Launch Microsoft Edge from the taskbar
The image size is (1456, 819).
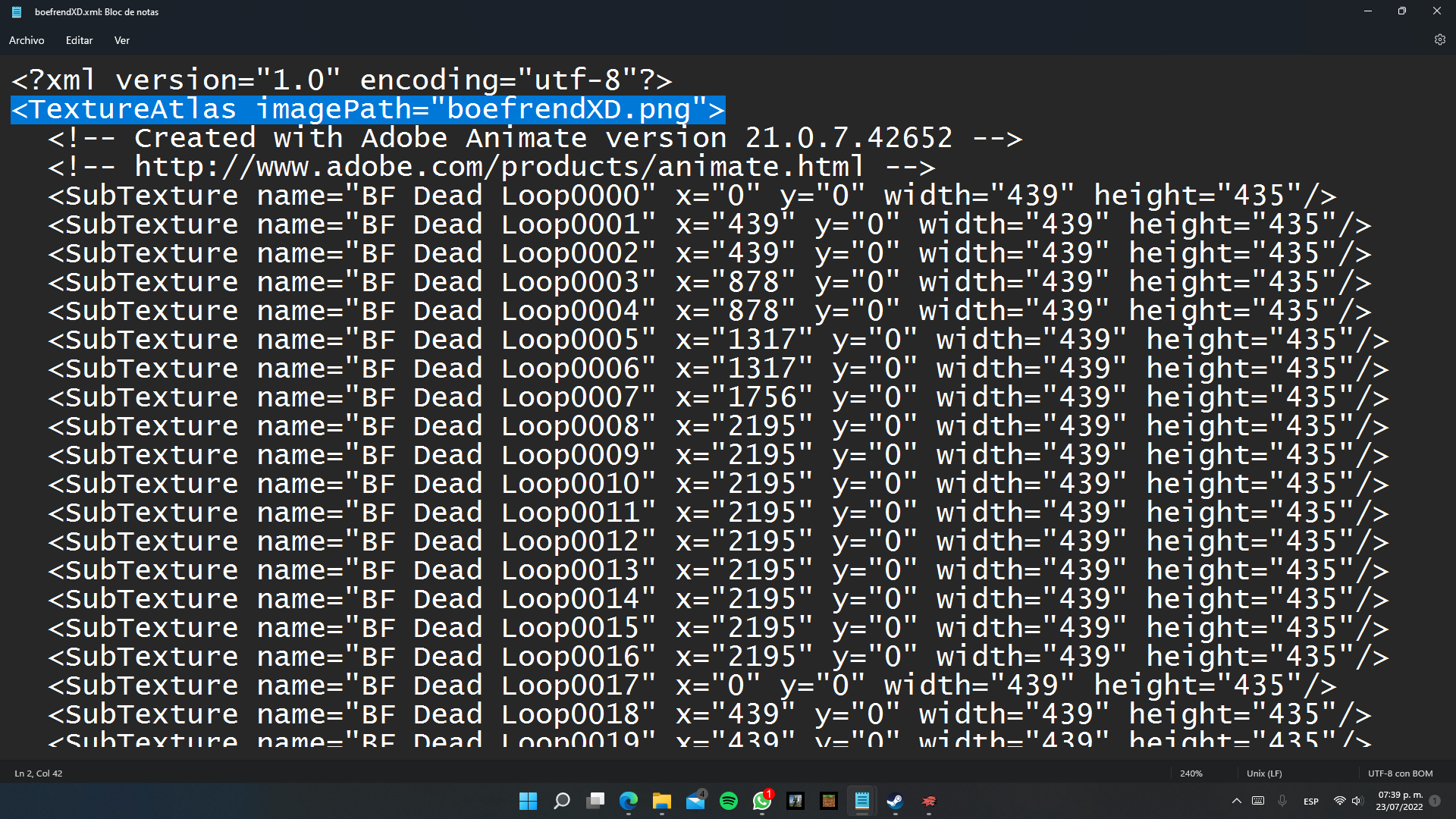click(x=629, y=801)
